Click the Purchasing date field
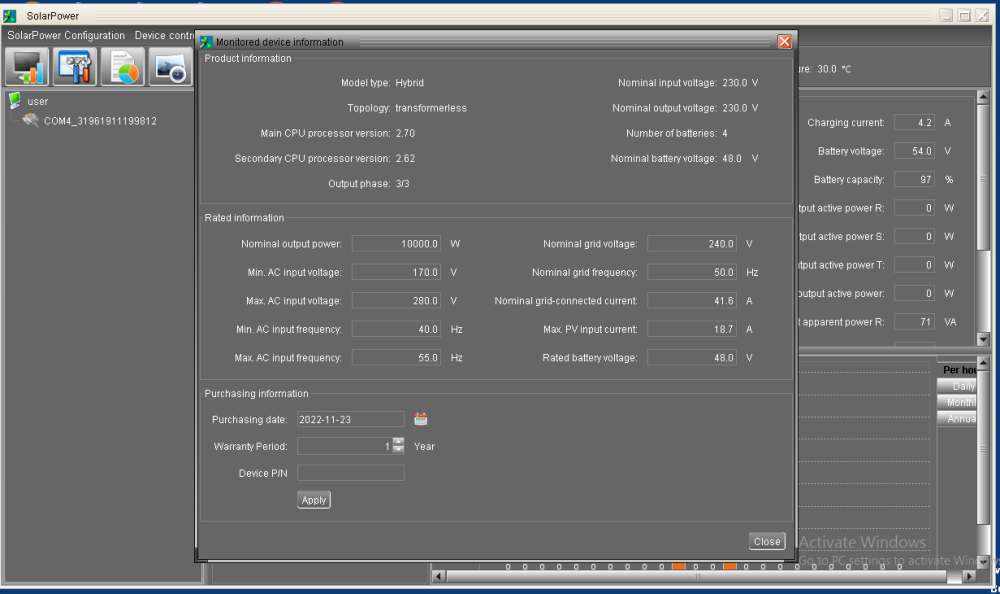This screenshot has height=594, width=1000. point(351,419)
